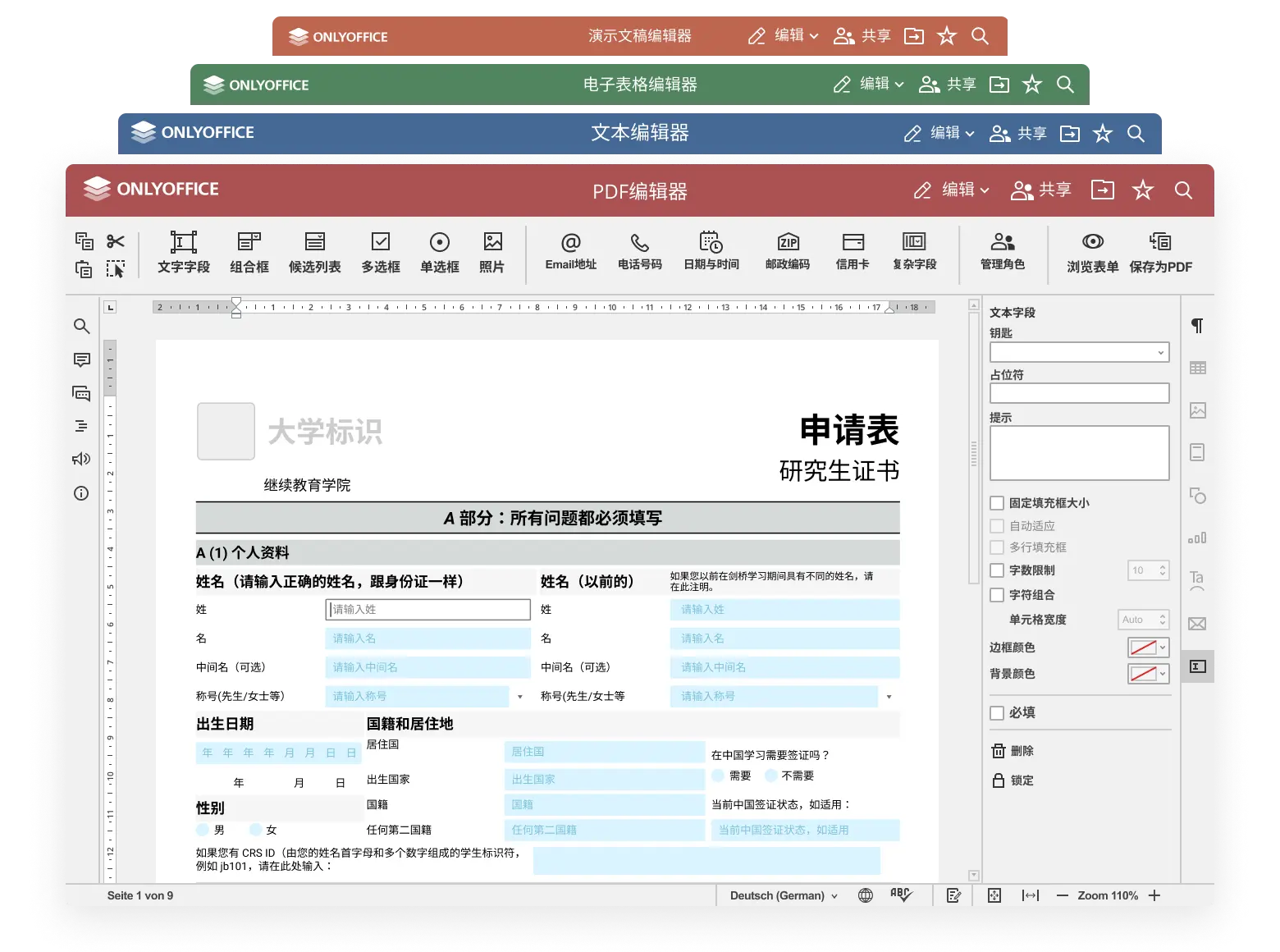The height and width of the screenshot is (952, 1280).
Task: Click 保存为PDF save button
Action: (1160, 252)
